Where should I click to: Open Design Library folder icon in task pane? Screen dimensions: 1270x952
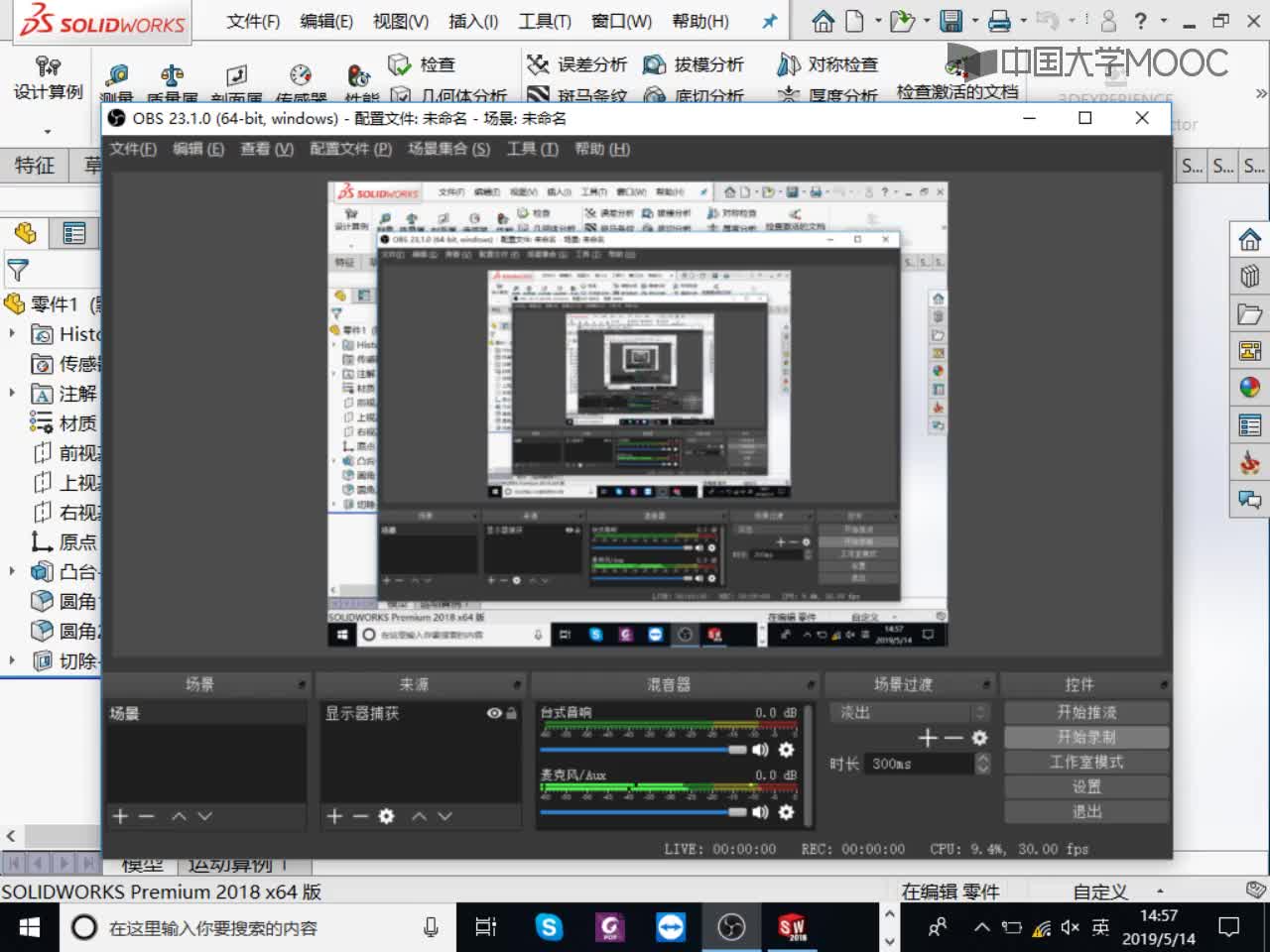pyautogui.click(x=1250, y=314)
